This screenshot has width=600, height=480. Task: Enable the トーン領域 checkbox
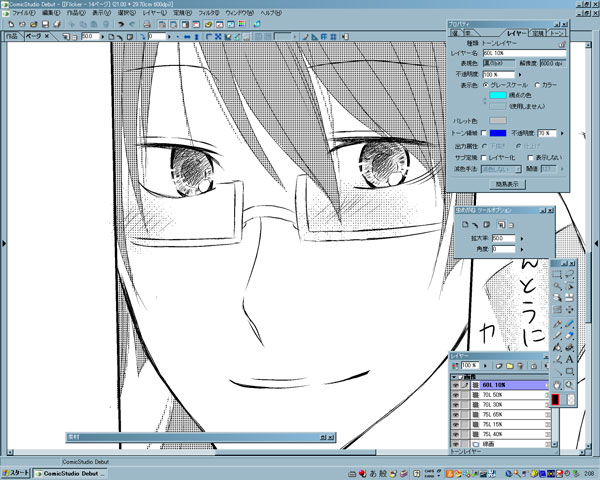pyautogui.click(x=484, y=133)
